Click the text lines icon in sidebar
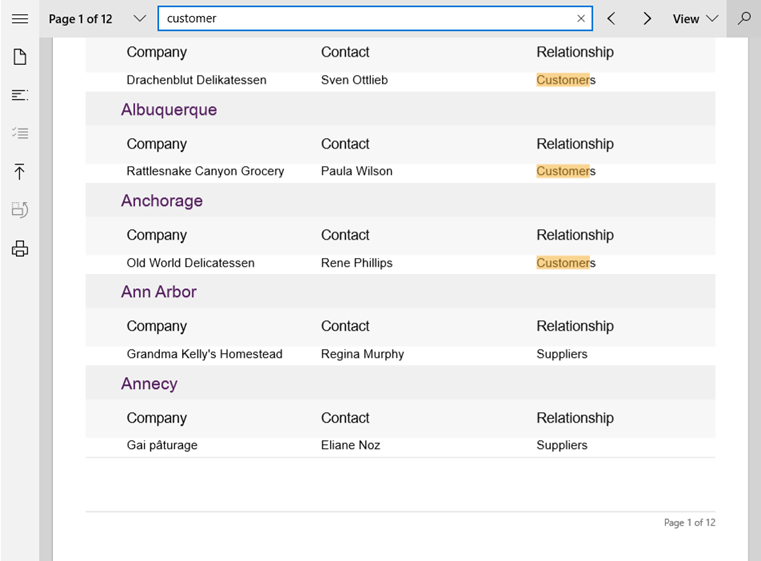 (19, 95)
